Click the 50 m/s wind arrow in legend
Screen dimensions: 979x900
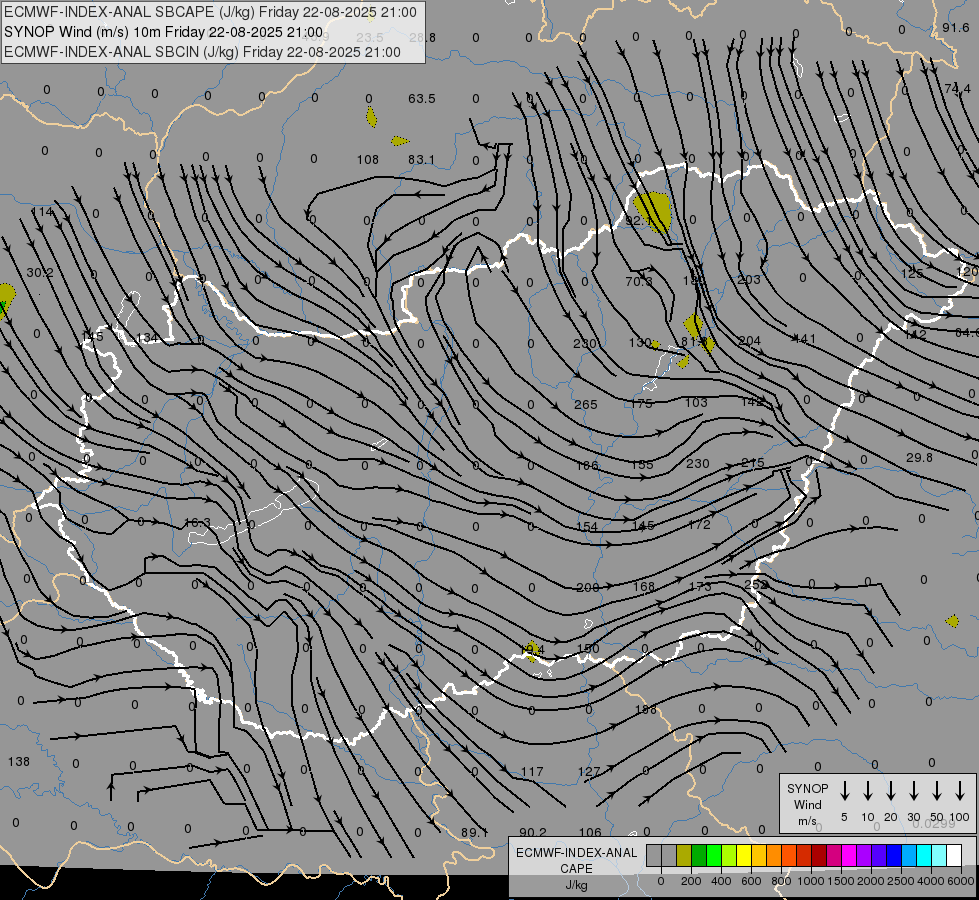pos(937,791)
